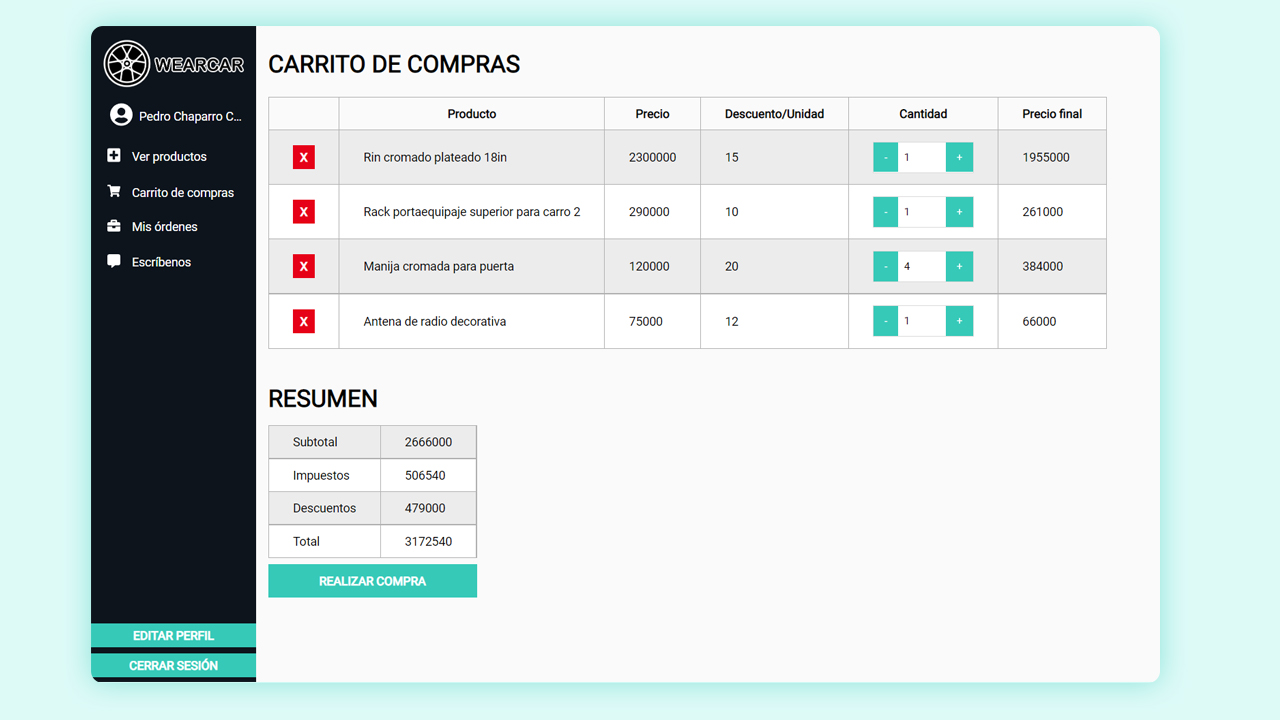This screenshot has height=720, width=1280.
Task: Click product name Antena de radio decorativa
Action: coord(435,321)
